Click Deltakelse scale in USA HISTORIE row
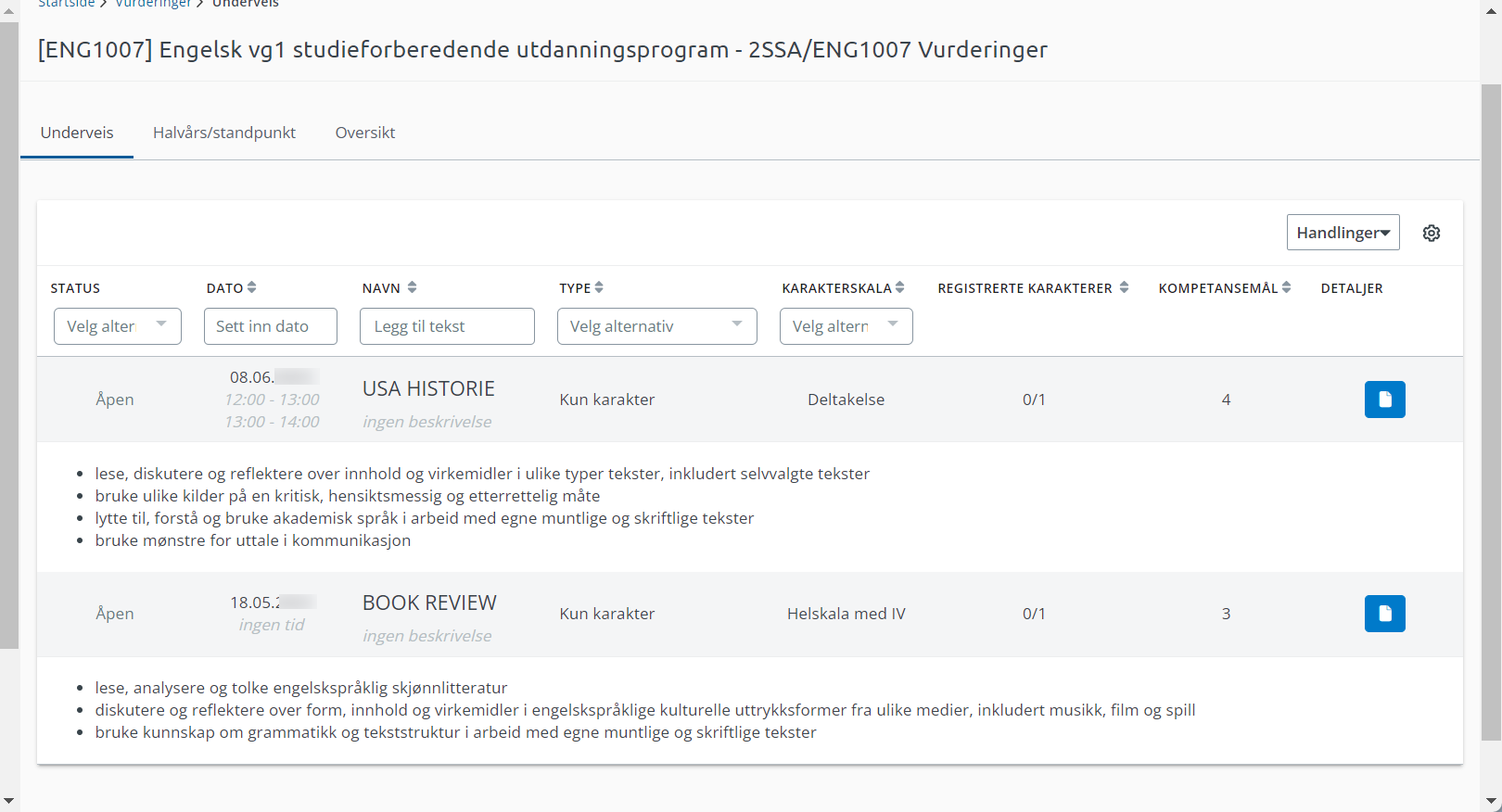The image size is (1502, 812). pyautogui.click(x=846, y=400)
